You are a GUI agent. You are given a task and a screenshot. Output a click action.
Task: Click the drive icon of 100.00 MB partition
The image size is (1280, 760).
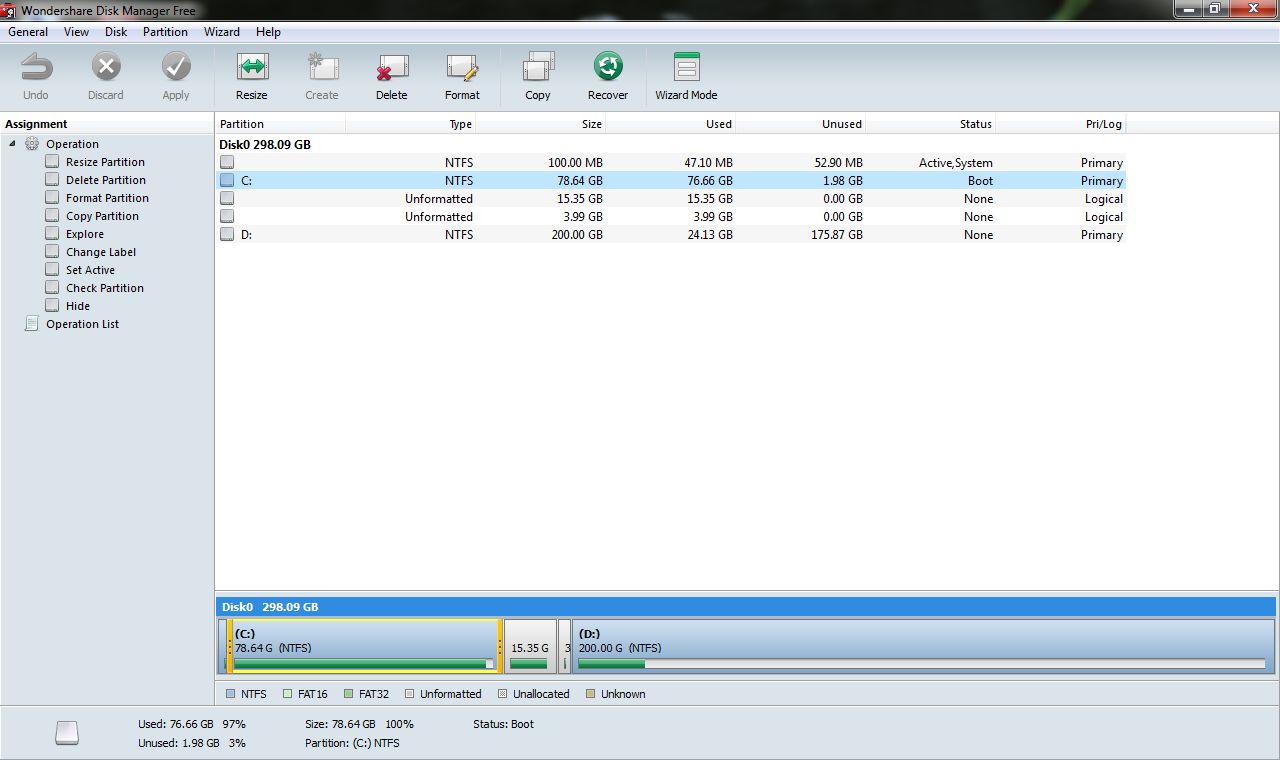pyautogui.click(x=227, y=162)
